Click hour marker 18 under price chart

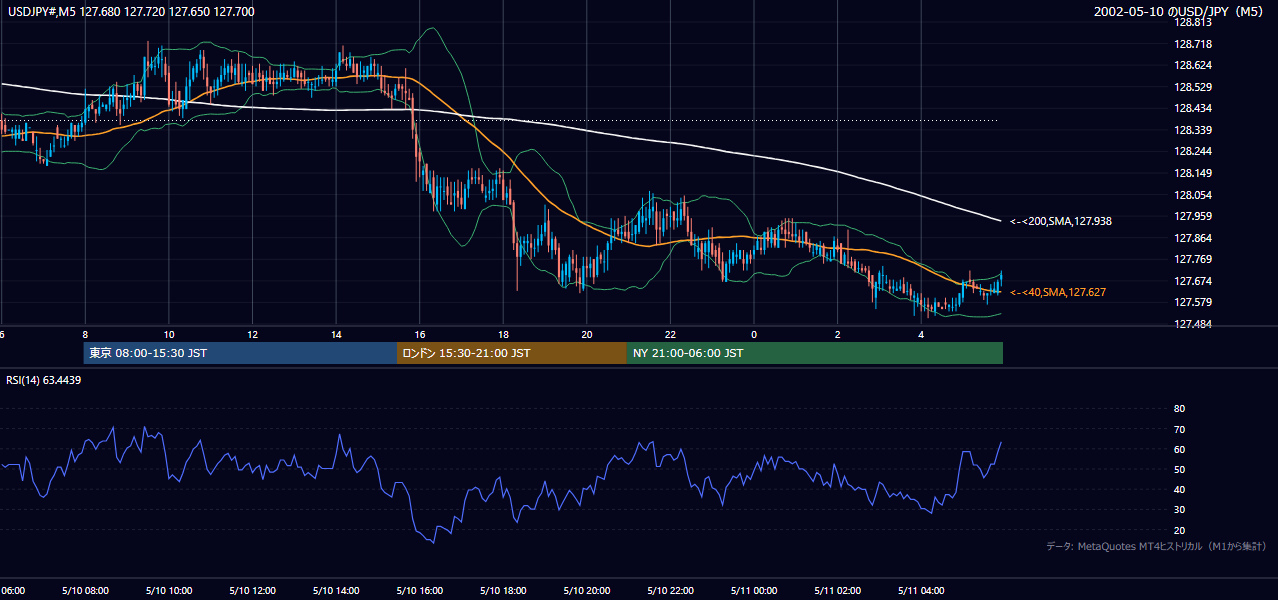503,334
